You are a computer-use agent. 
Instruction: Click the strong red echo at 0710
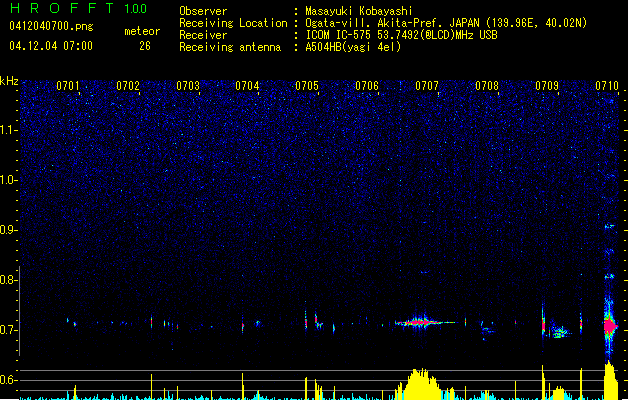[611, 325]
